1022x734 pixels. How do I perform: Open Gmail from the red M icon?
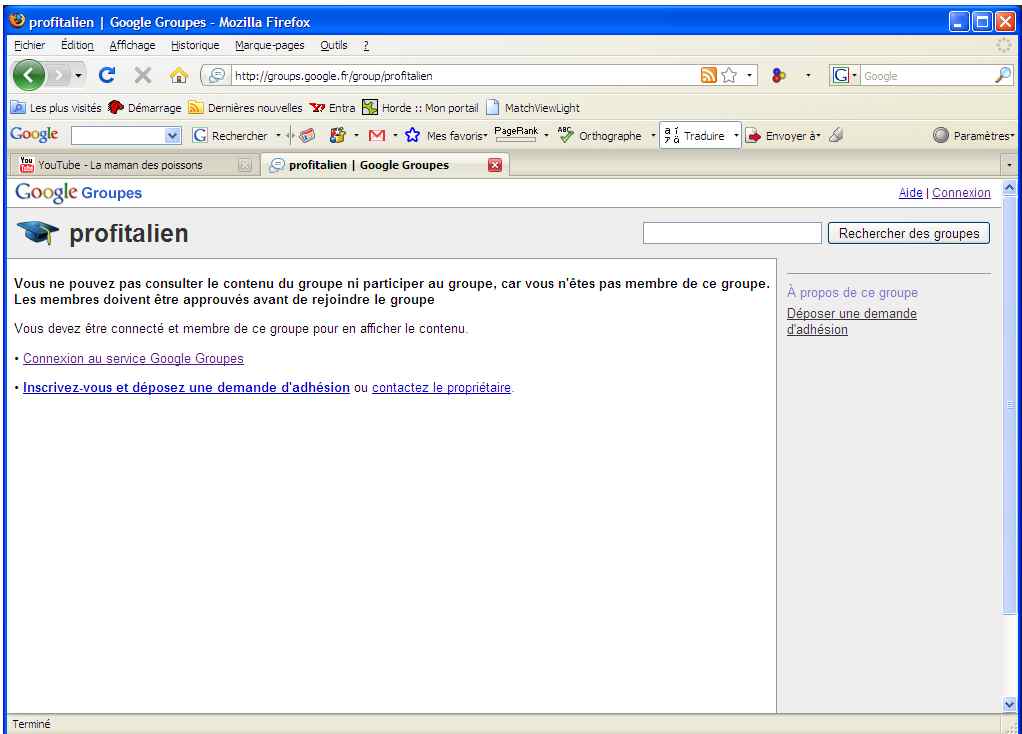click(377, 136)
